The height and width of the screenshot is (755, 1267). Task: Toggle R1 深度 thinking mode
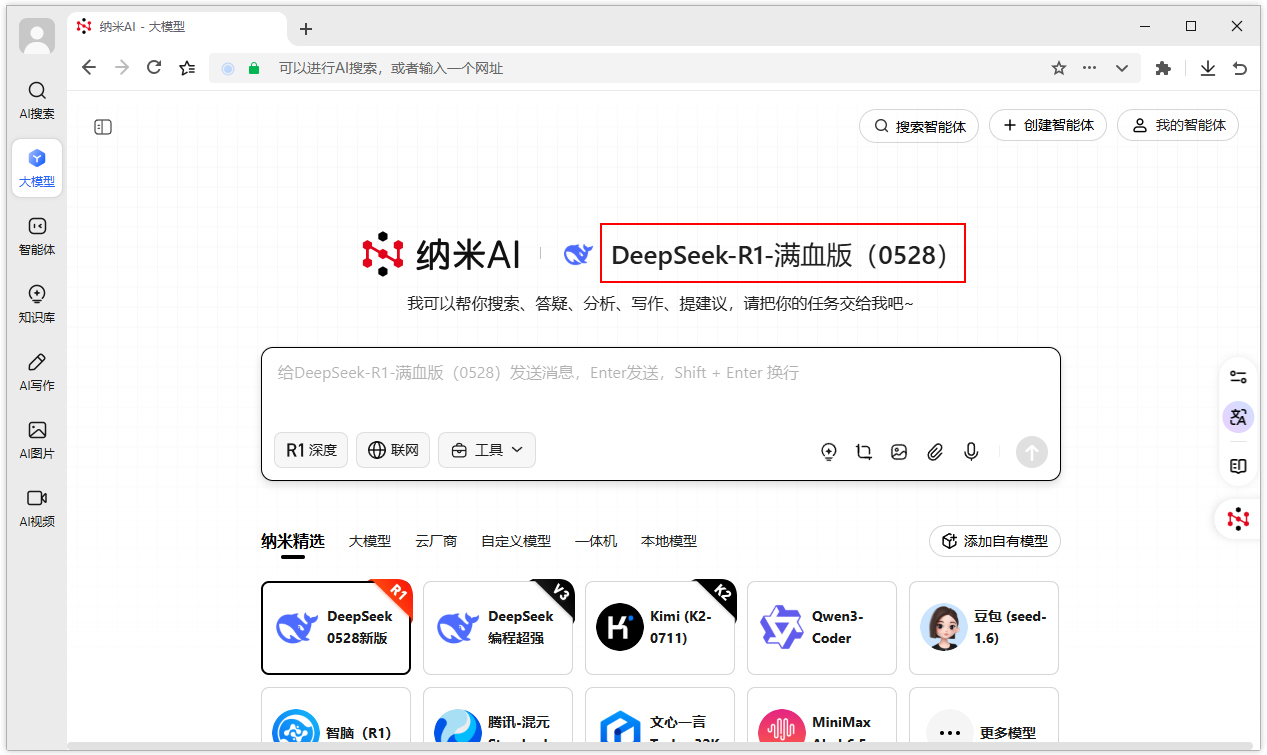pos(310,450)
